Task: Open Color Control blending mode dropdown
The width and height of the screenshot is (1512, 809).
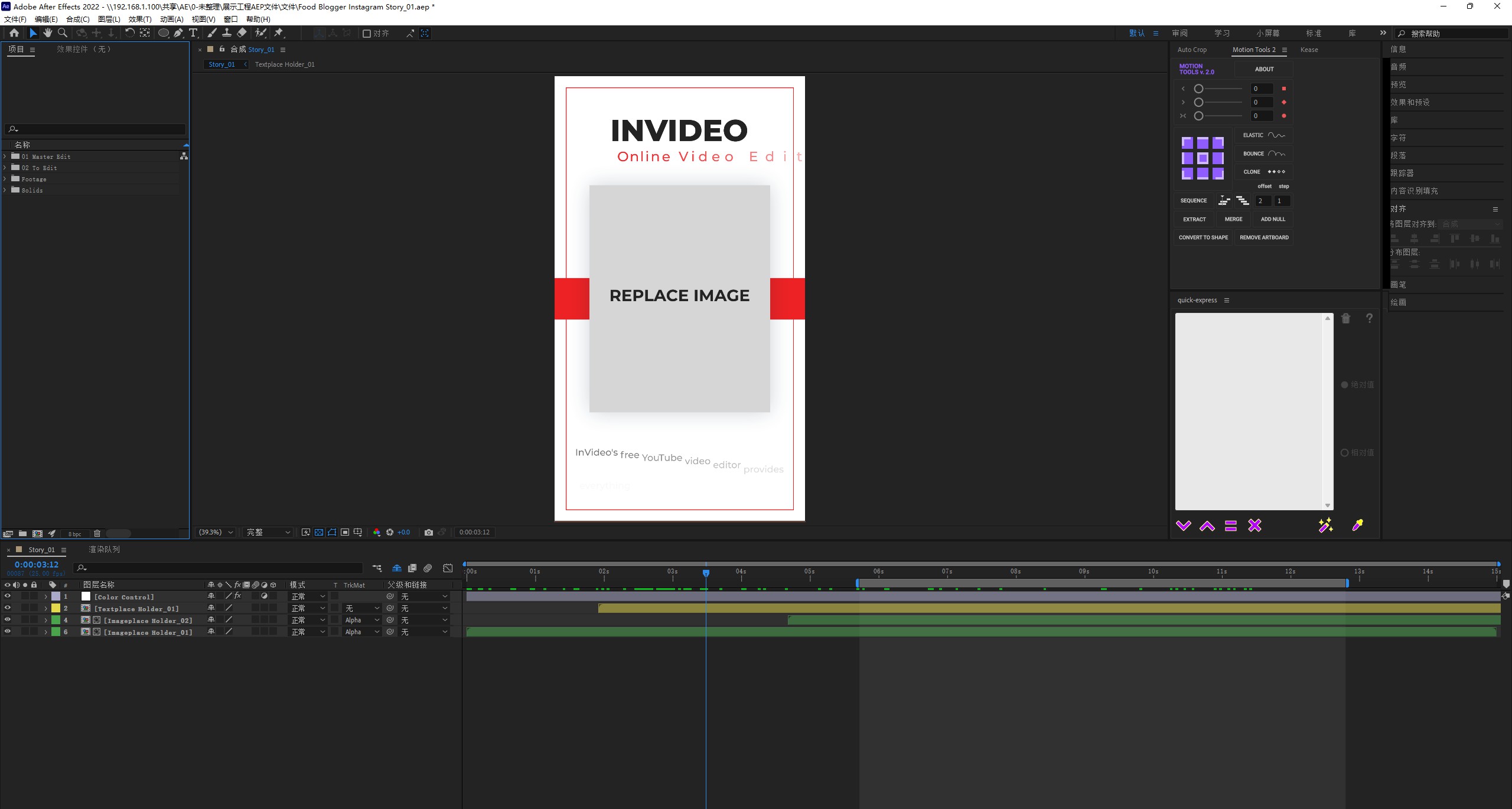Action: (308, 596)
